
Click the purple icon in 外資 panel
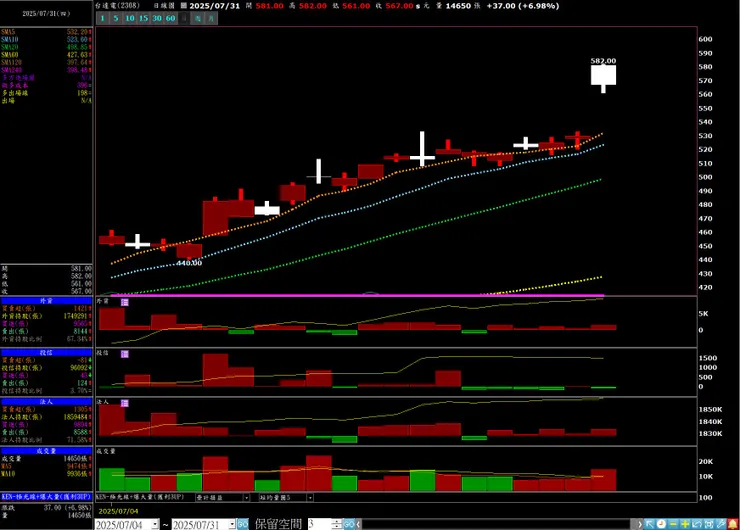tap(125, 302)
